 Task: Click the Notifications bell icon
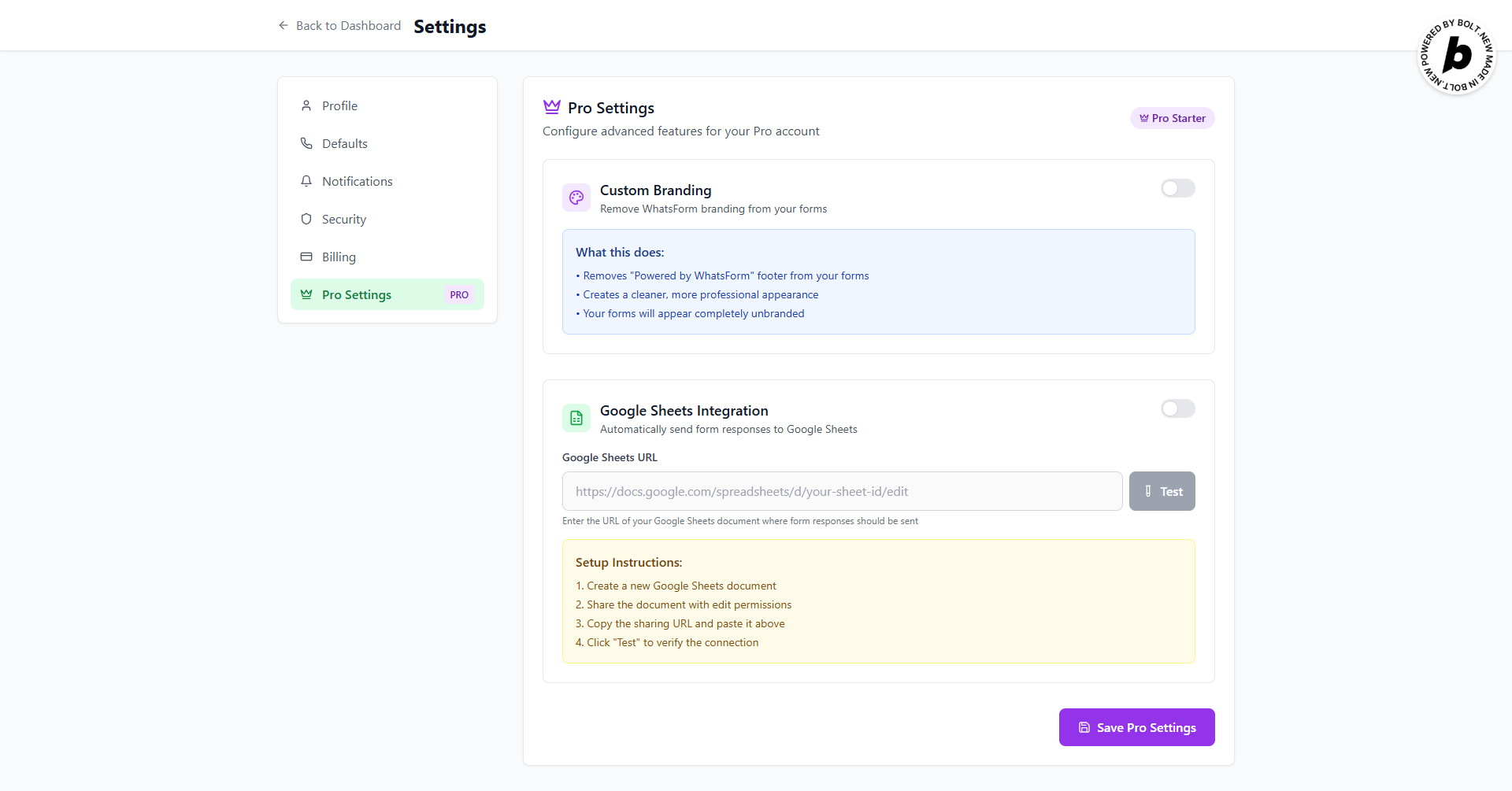click(x=306, y=181)
